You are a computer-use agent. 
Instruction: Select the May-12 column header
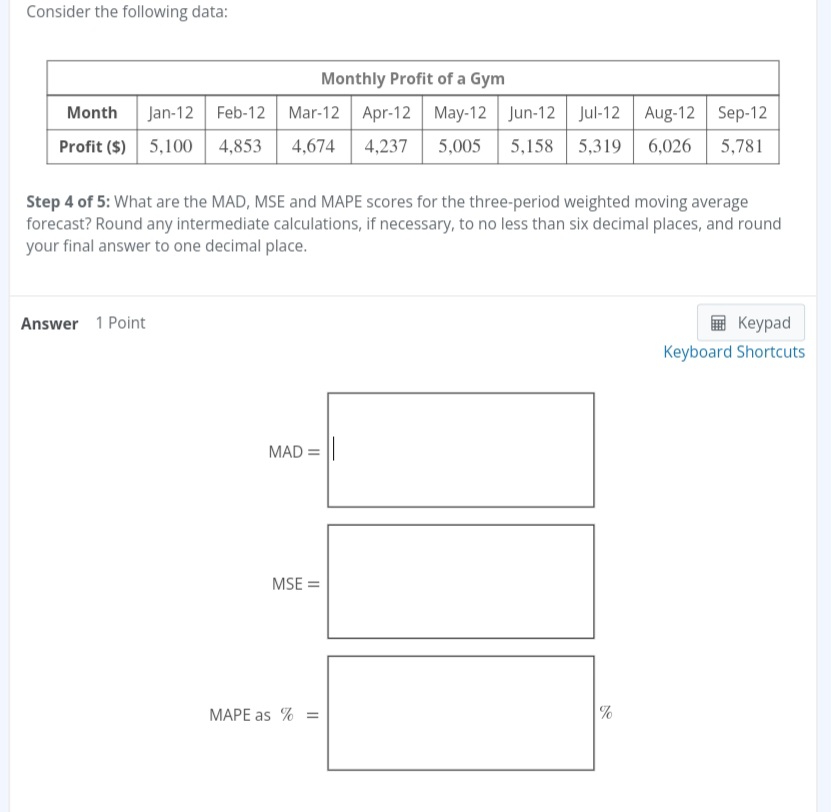click(x=458, y=112)
